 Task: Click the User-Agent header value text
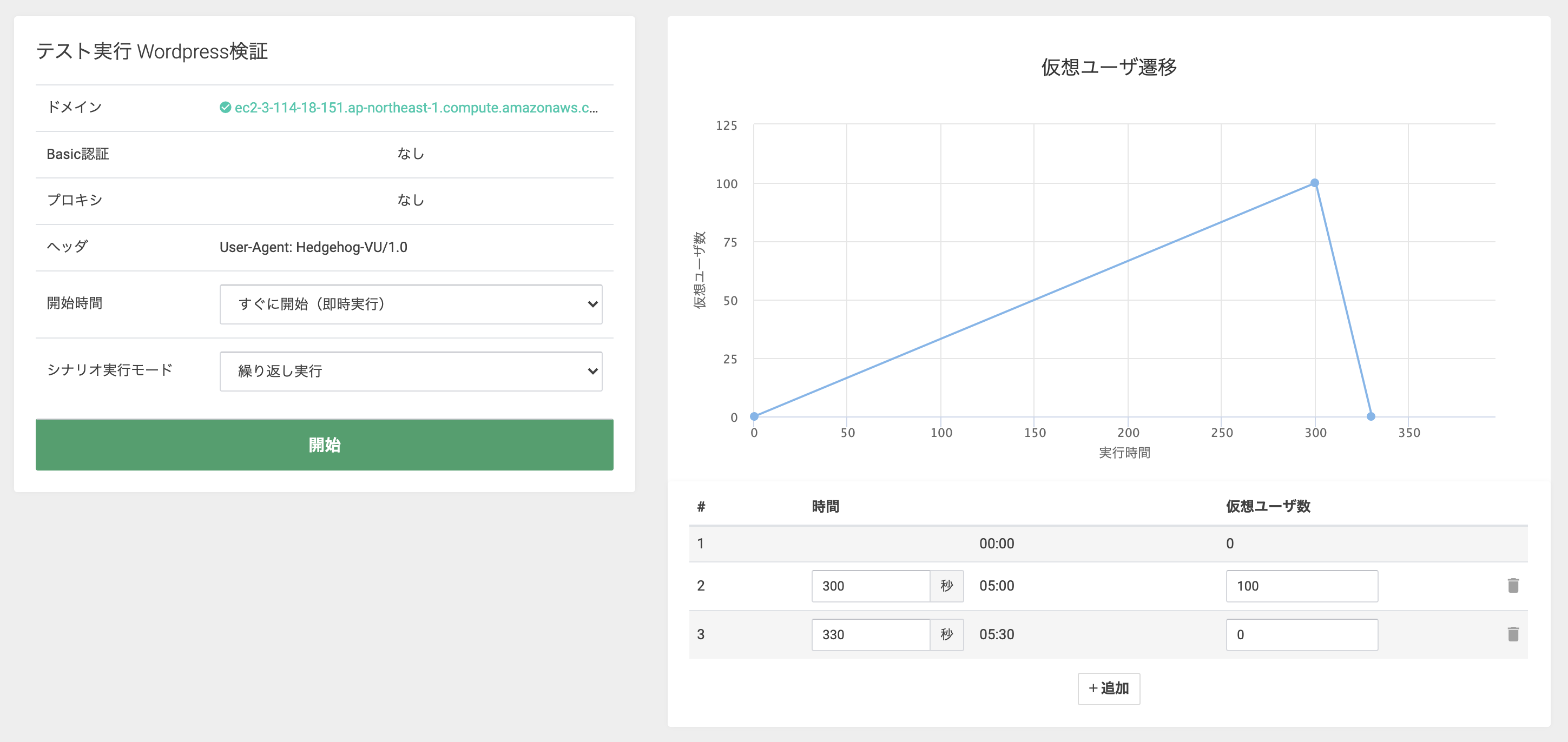click(313, 247)
